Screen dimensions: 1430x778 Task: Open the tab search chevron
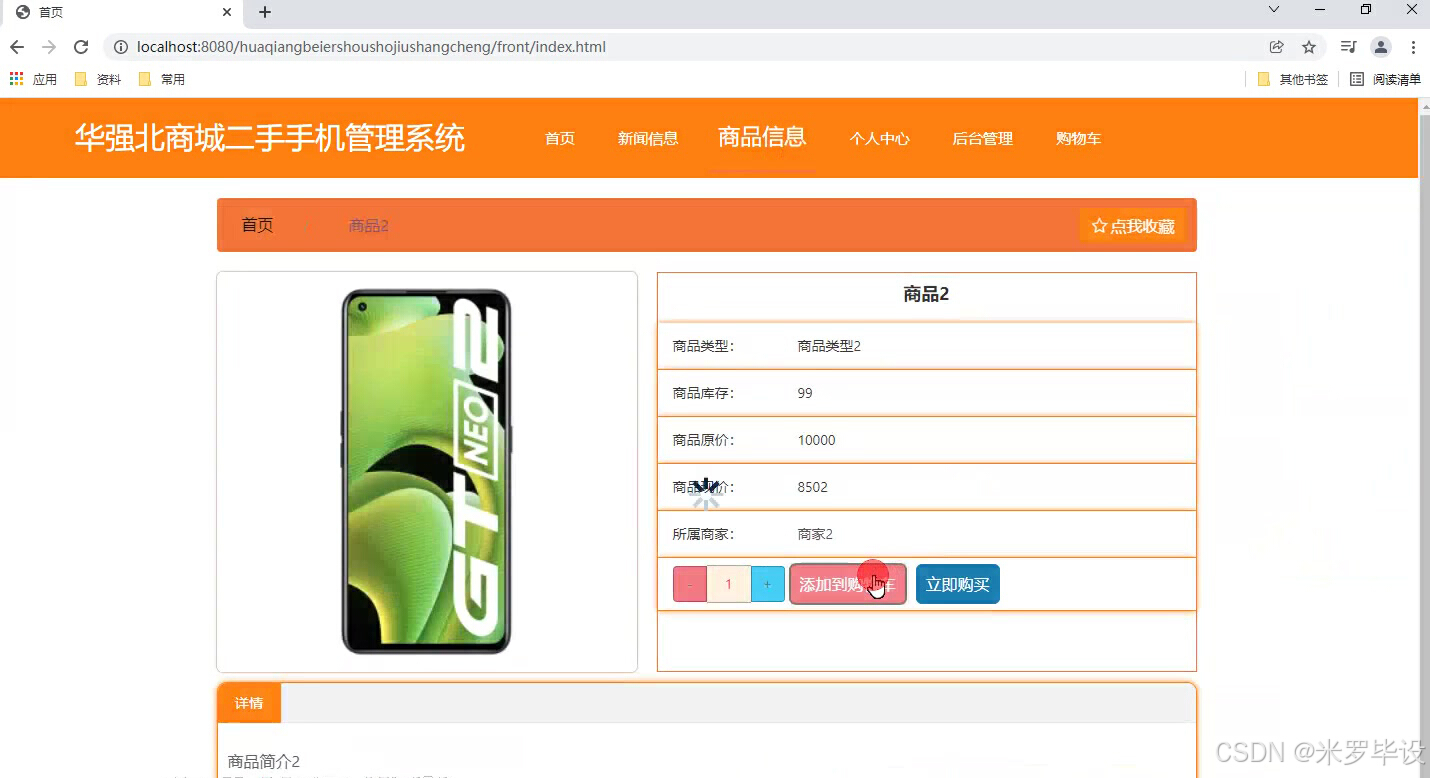point(1274,10)
